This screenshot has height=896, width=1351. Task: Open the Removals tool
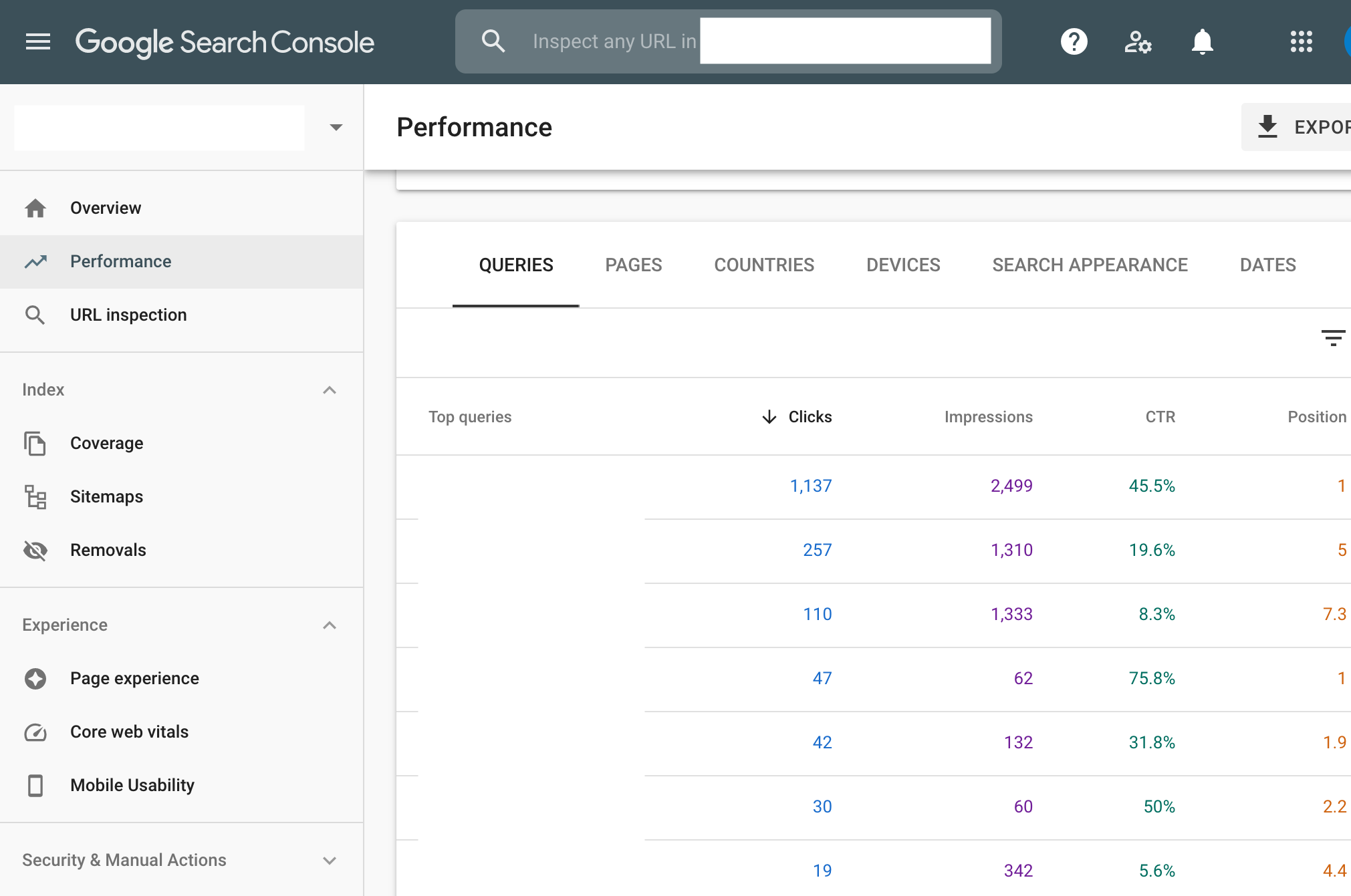coord(108,550)
